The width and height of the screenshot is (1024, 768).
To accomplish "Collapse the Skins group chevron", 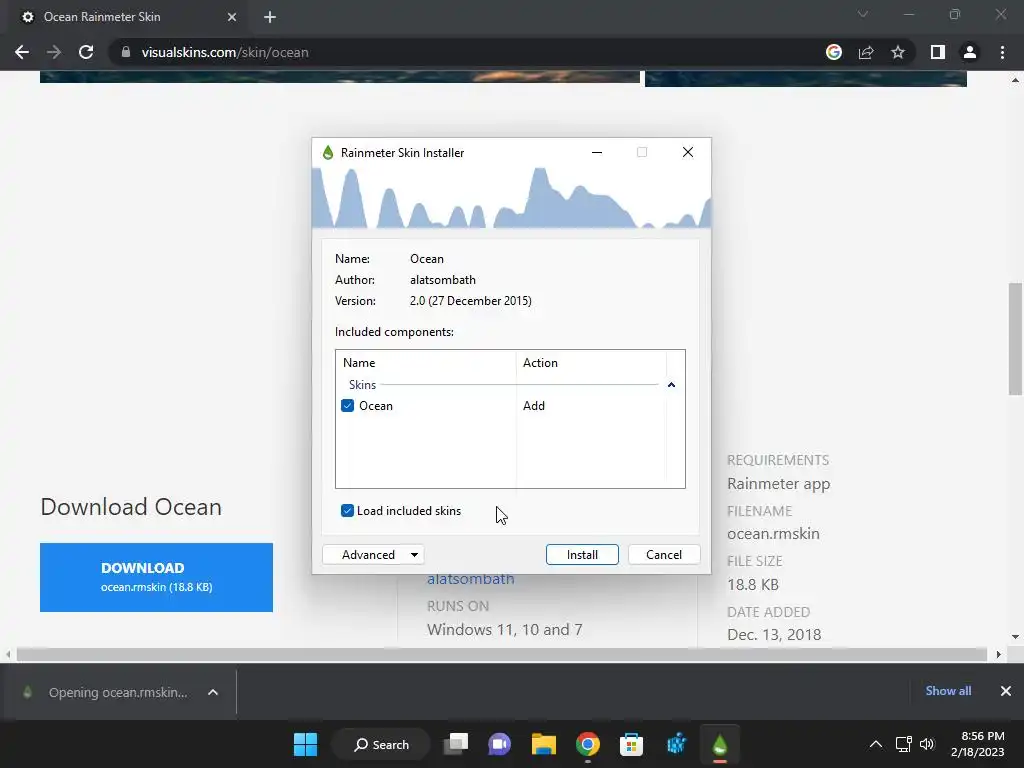I will pos(671,385).
